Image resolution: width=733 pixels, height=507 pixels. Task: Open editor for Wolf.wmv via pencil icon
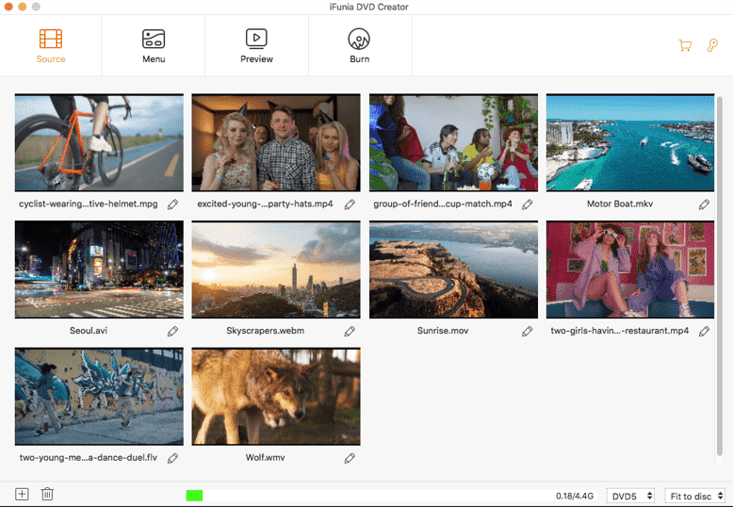pyautogui.click(x=350, y=458)
